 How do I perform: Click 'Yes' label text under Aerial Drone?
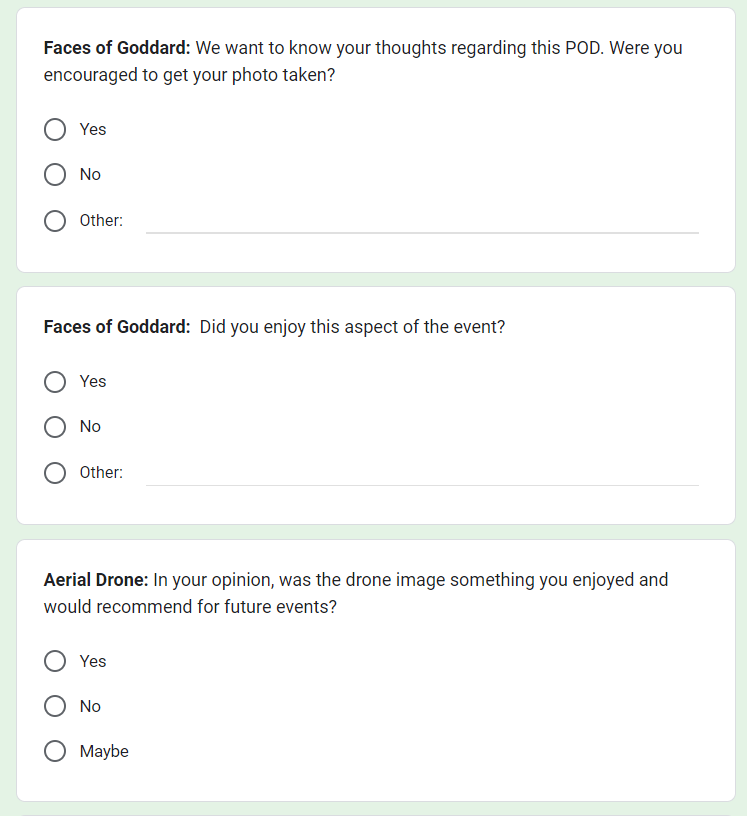[93, 662]
